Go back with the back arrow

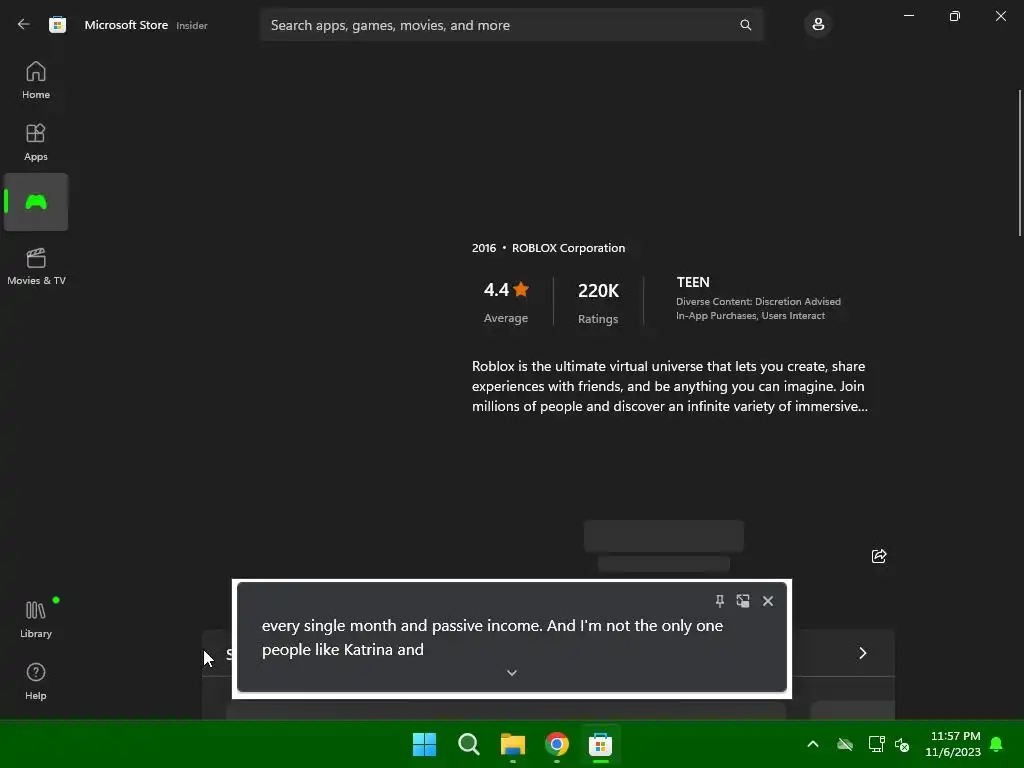click(24, 25)
